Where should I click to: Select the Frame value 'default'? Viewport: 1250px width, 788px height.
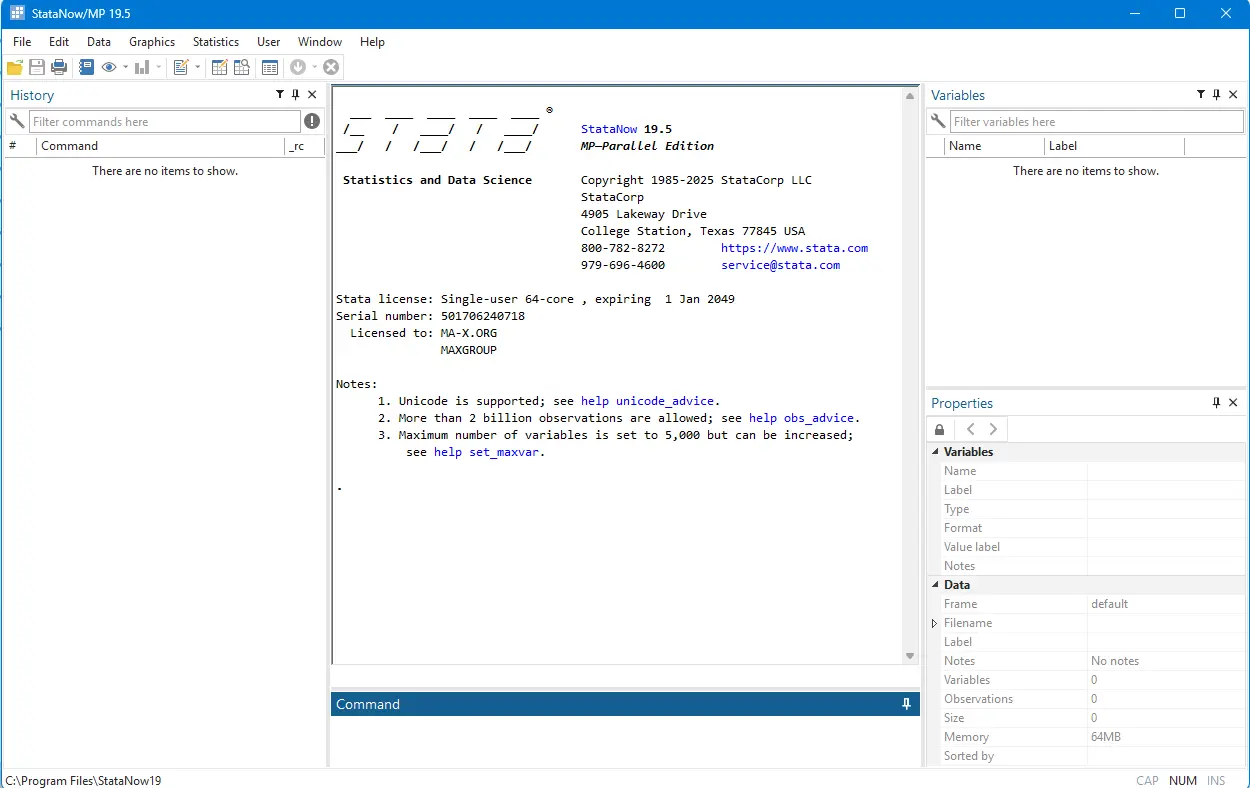1109,604
